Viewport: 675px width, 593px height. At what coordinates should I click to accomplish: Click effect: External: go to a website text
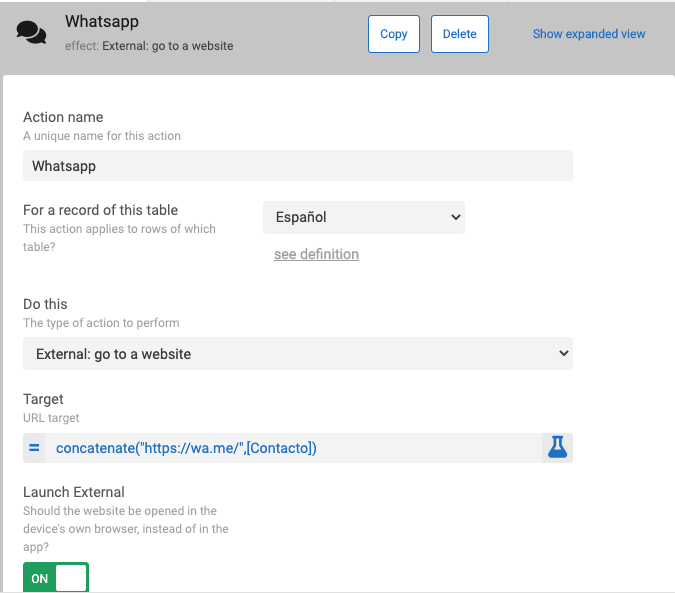149,46
